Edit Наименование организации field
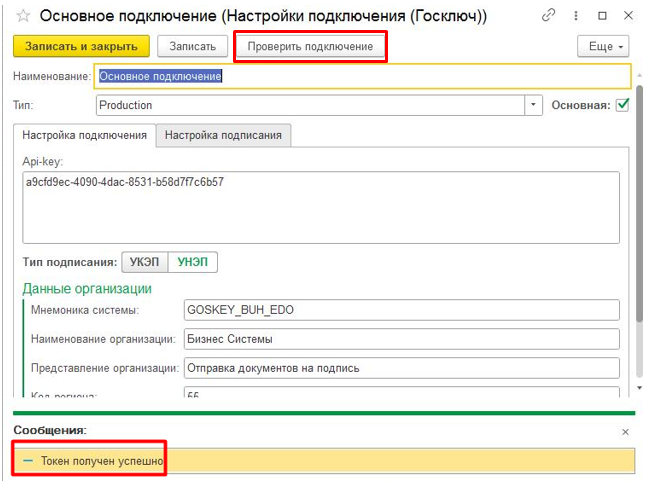 tap(401, 339)
